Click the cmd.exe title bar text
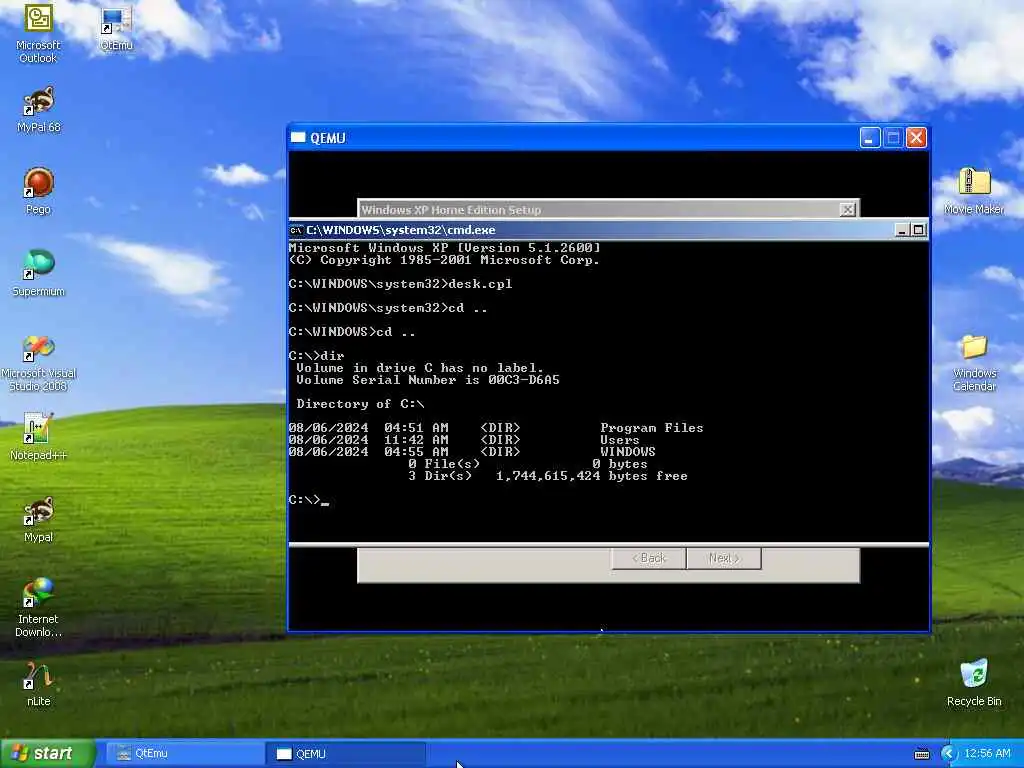 (401, 230)
